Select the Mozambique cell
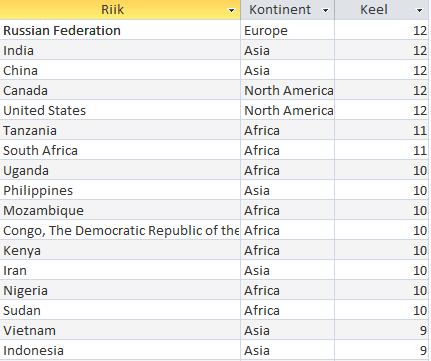Viewport: 431px width, 361px height. 120,210
